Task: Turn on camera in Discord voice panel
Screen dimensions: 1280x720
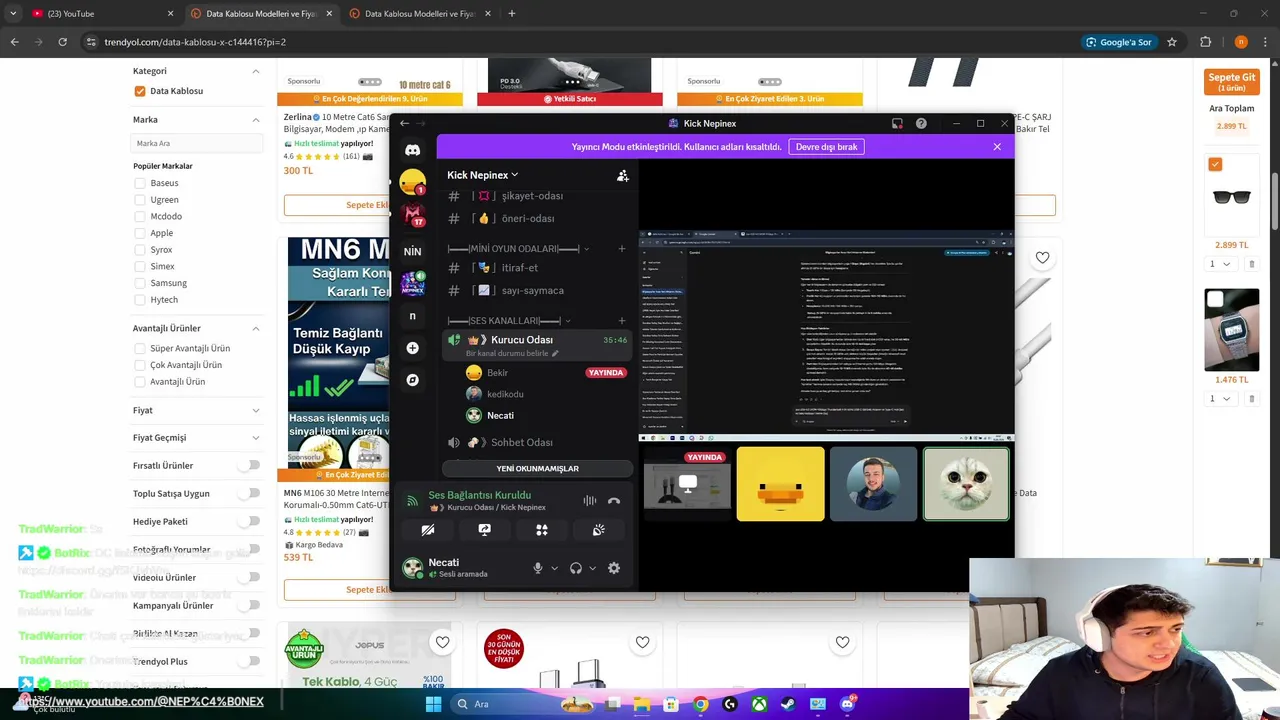Action: [428, 530]
